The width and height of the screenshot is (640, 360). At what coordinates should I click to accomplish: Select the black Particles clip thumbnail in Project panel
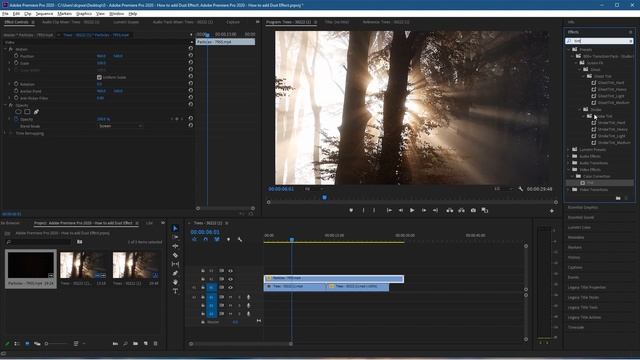click(x=31, y=265)
